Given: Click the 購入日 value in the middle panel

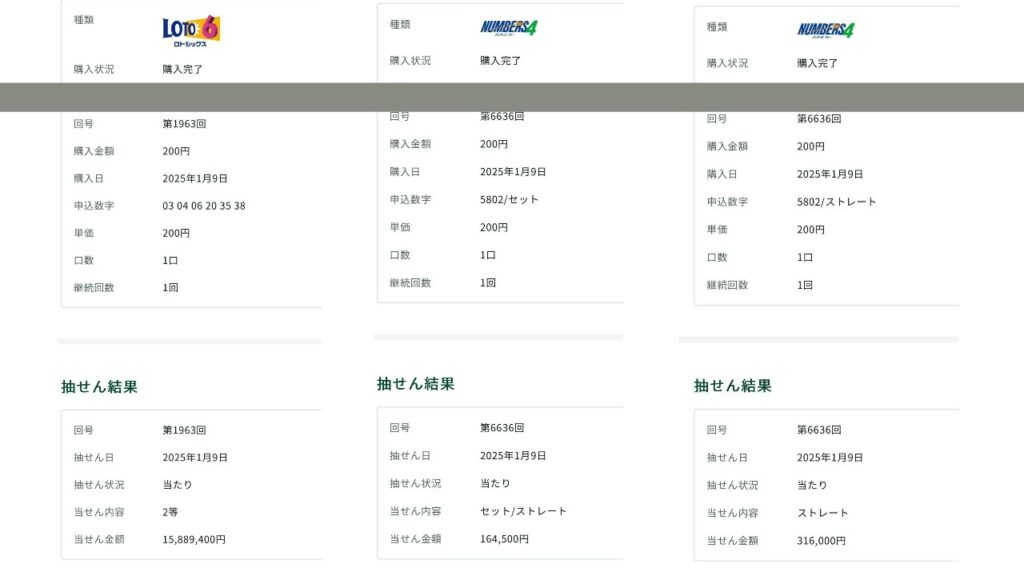Looking at the screenshot, I should click(x=513, y=172).
